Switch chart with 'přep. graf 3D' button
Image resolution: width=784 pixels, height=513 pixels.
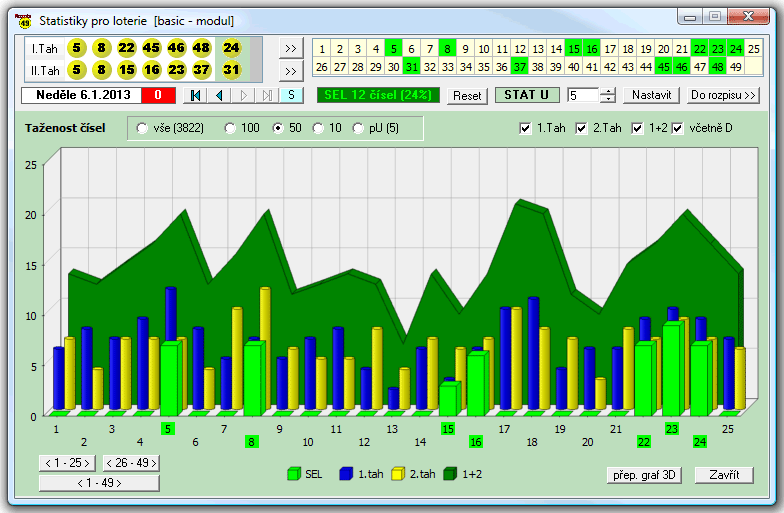[645, 475]
